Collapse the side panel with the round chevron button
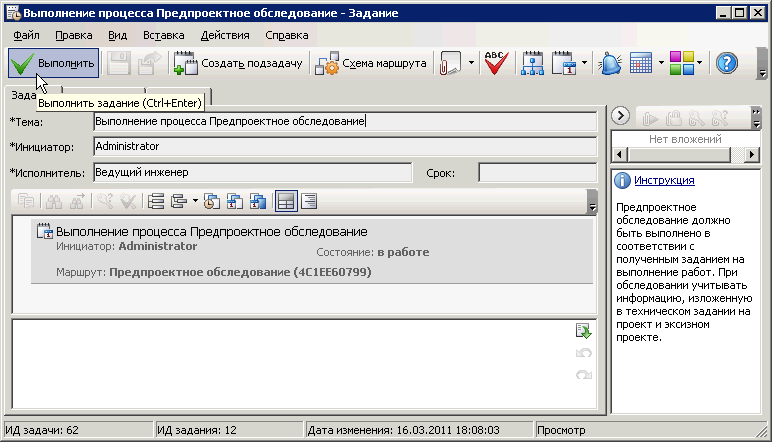The image size is (772, 442). (x=621, y=116)
